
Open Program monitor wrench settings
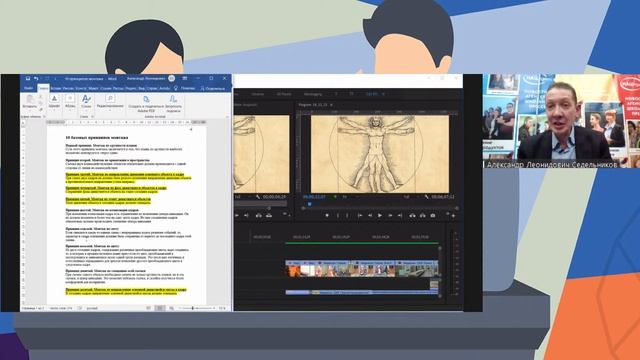(426, 197)
